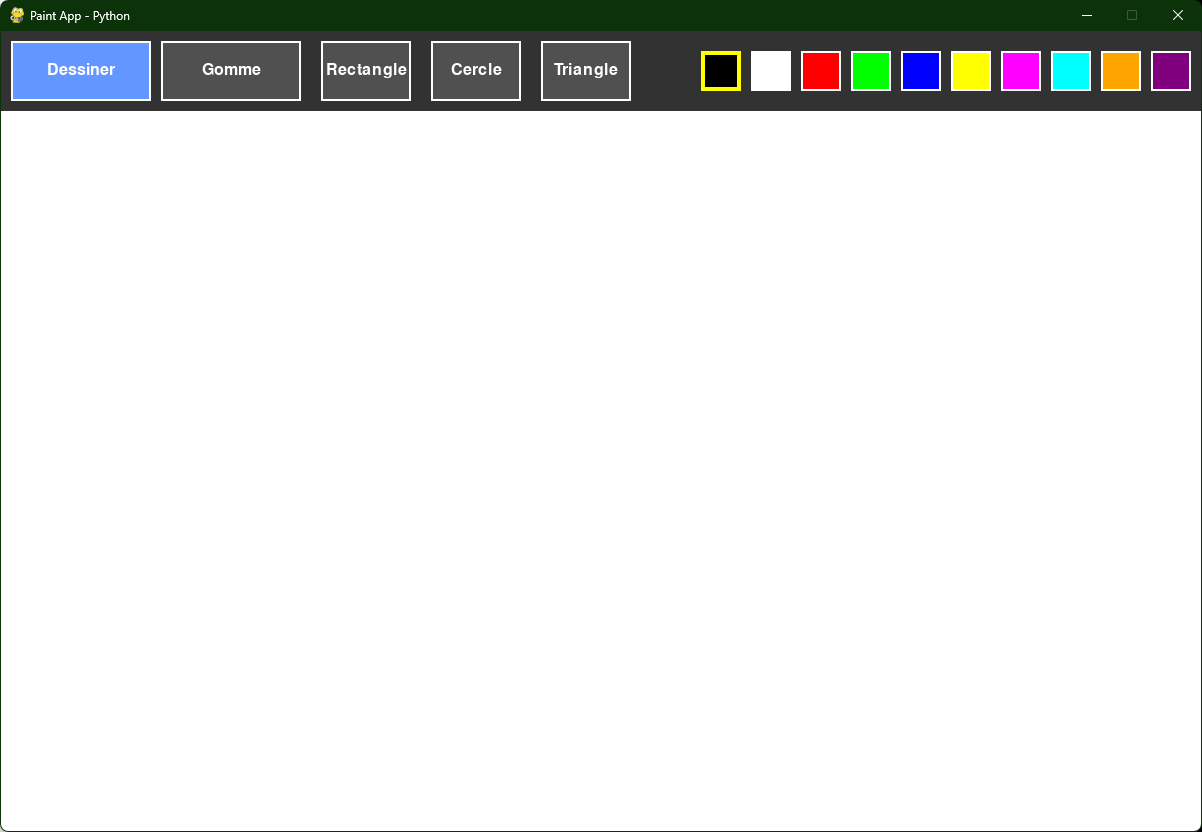Viewport: 1202px width, 832px height.
Task: Click the Python app icon in title bar
Action: [x=17, y=16]
